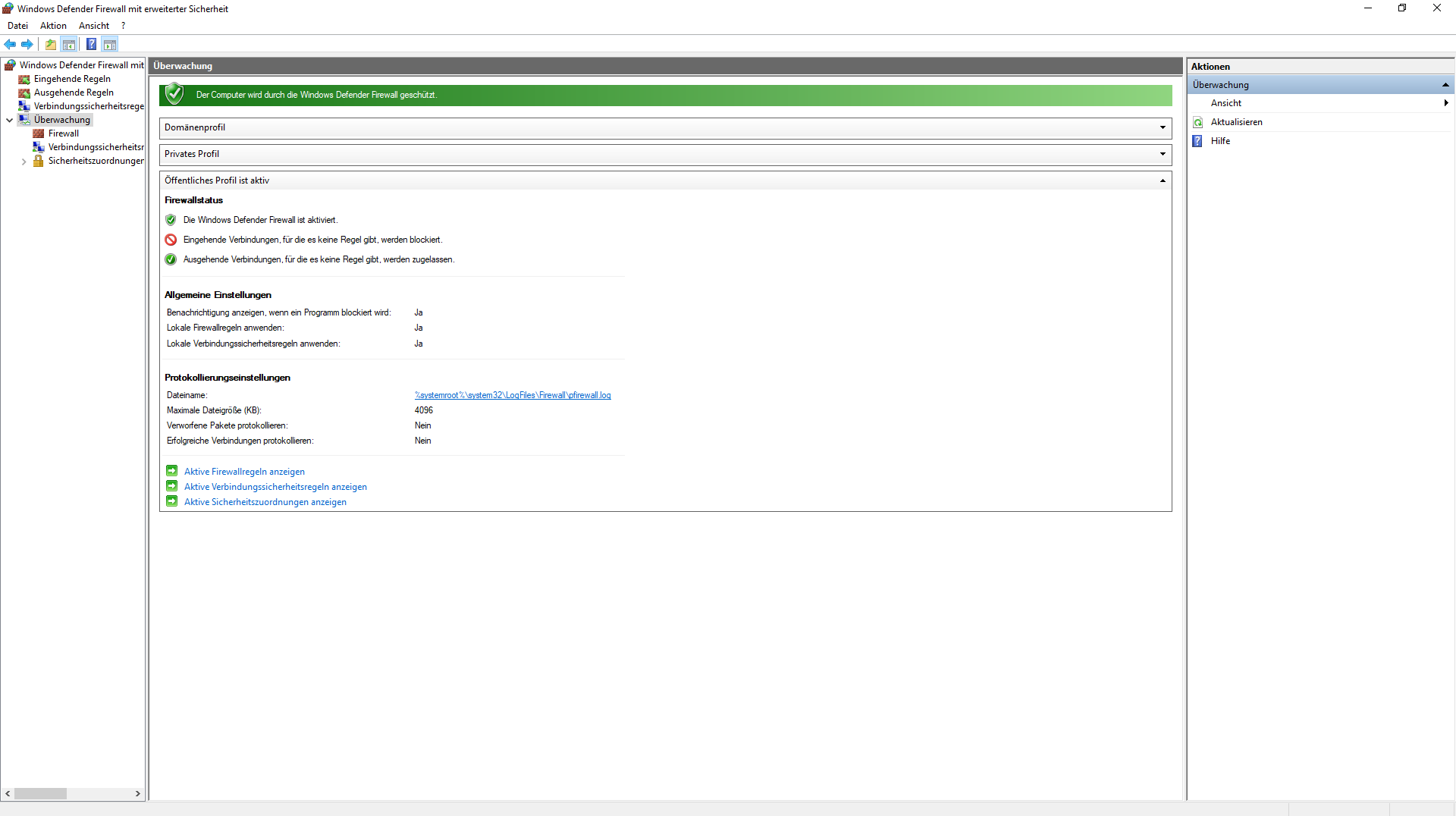This screenshot has width=1456, height=816.
Task: Click the green arrow icon beside Aktive Firewallregeln
Action: click(172, 471)
